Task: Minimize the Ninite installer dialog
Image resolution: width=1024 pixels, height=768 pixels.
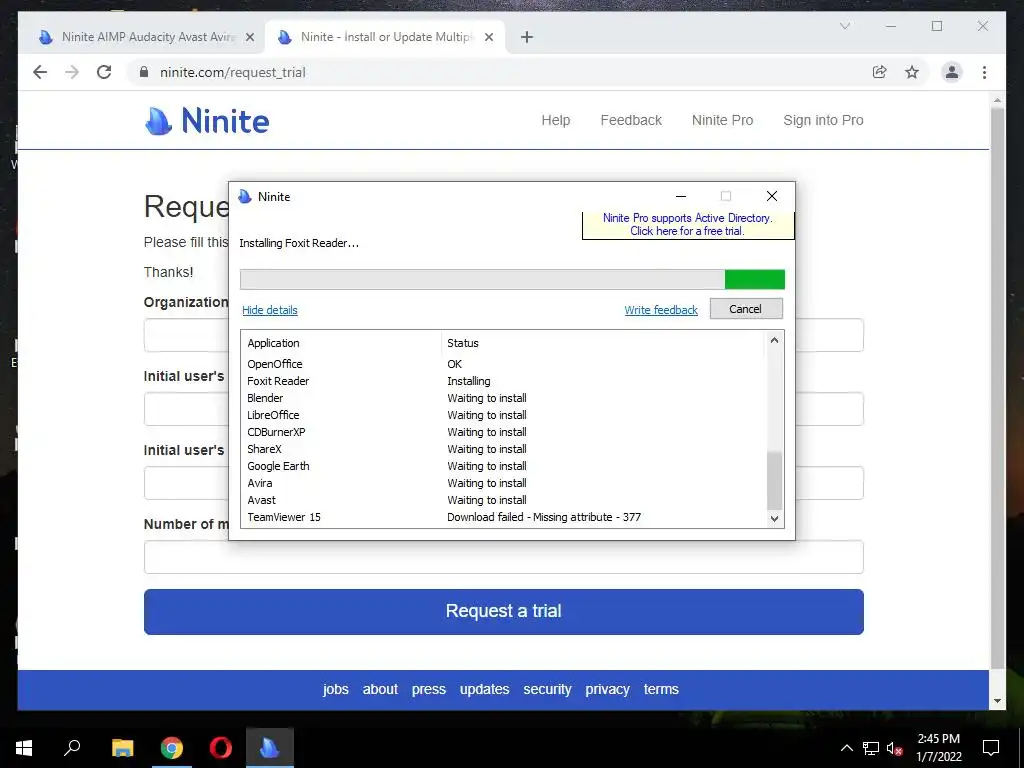Action: pos(680,196)
